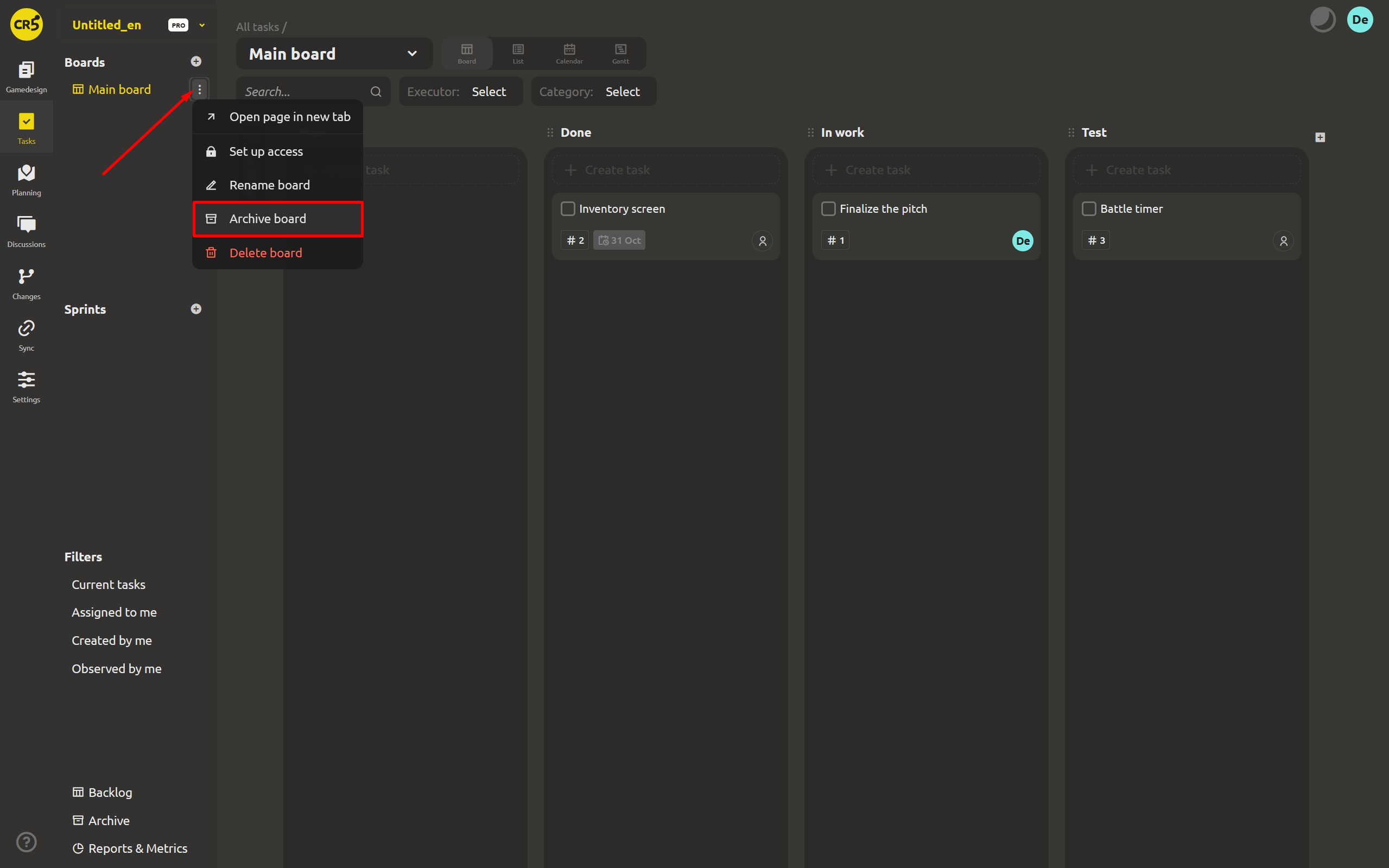The width and height of the screenshot is (1389, 868).
Task: Choose Open page in new tab
Action: (278, 117)
